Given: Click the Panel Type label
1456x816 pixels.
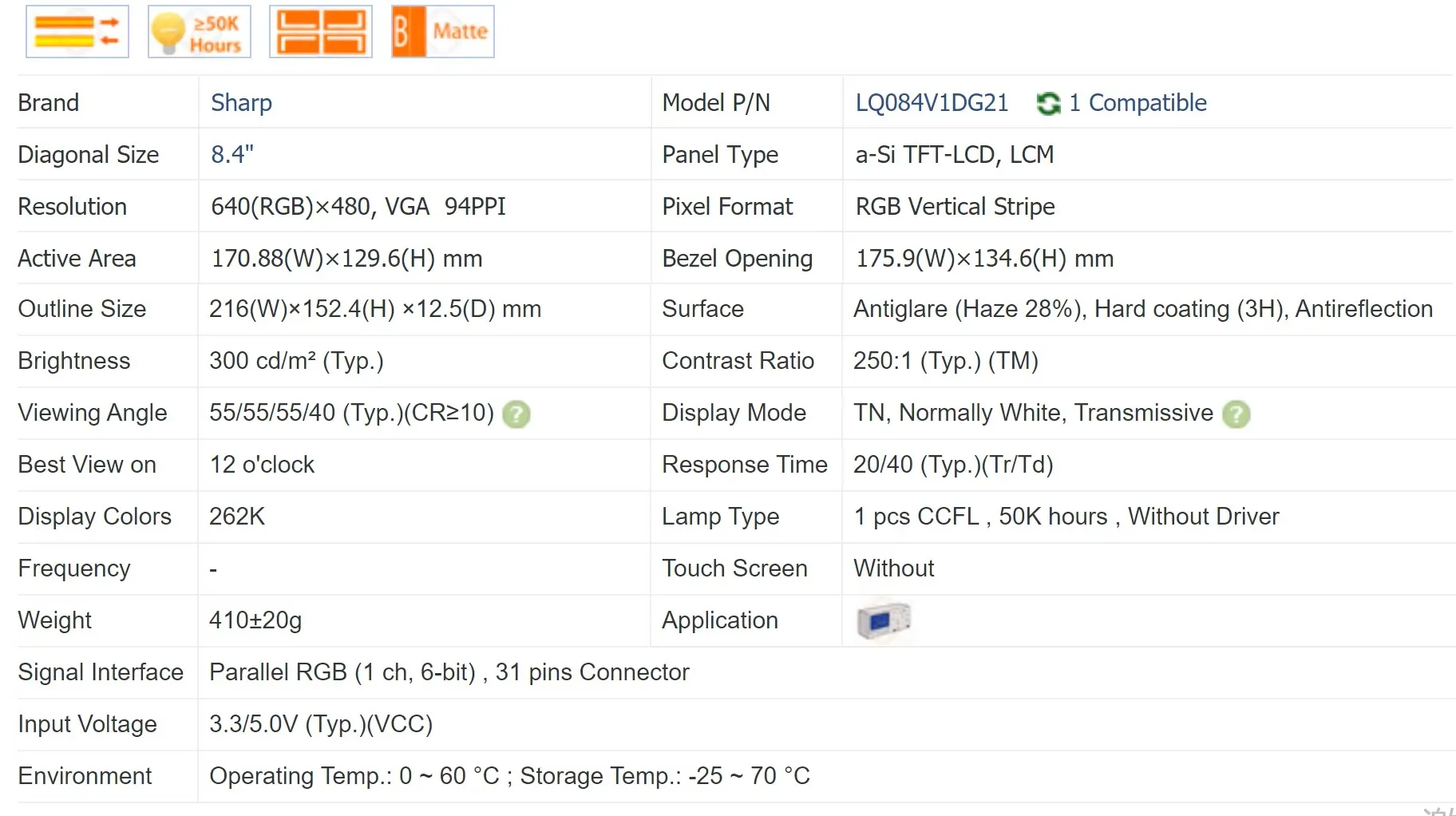Looking at the screenshot, I should click(720, 155).
